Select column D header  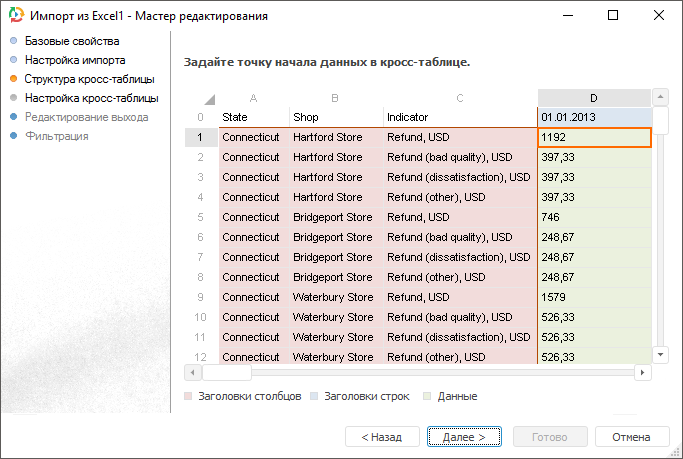coord(594,98)
